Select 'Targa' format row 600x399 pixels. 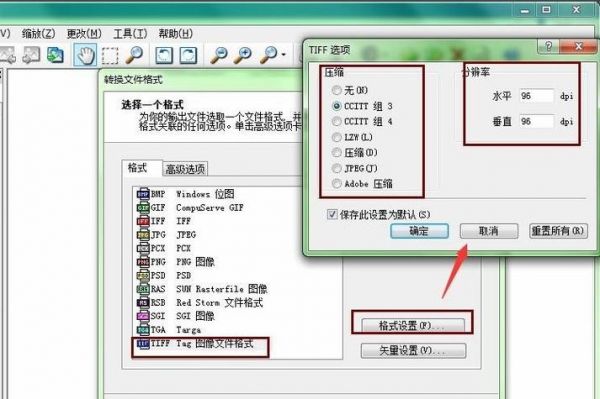188,330
